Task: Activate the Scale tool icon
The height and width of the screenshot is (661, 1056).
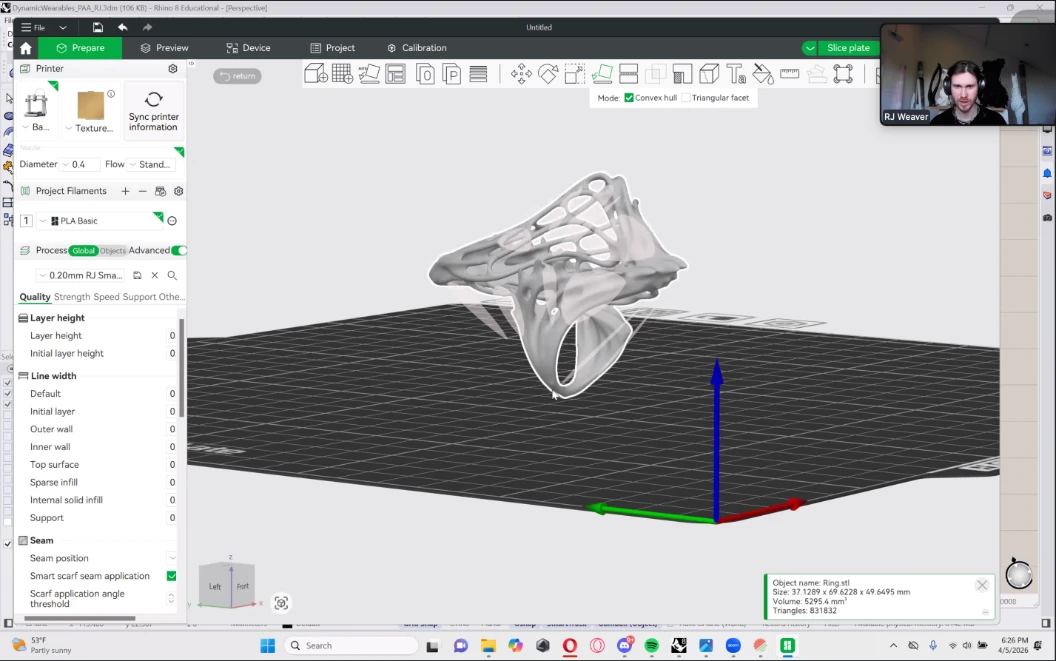Action: coord(575,74)
